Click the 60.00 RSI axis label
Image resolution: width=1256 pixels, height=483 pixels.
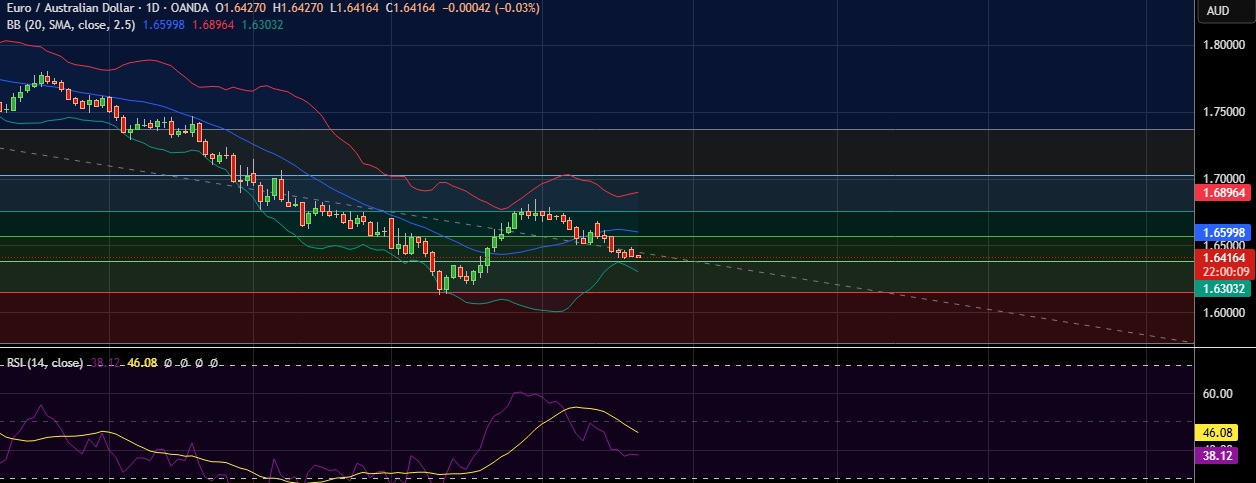(1216, 394)
